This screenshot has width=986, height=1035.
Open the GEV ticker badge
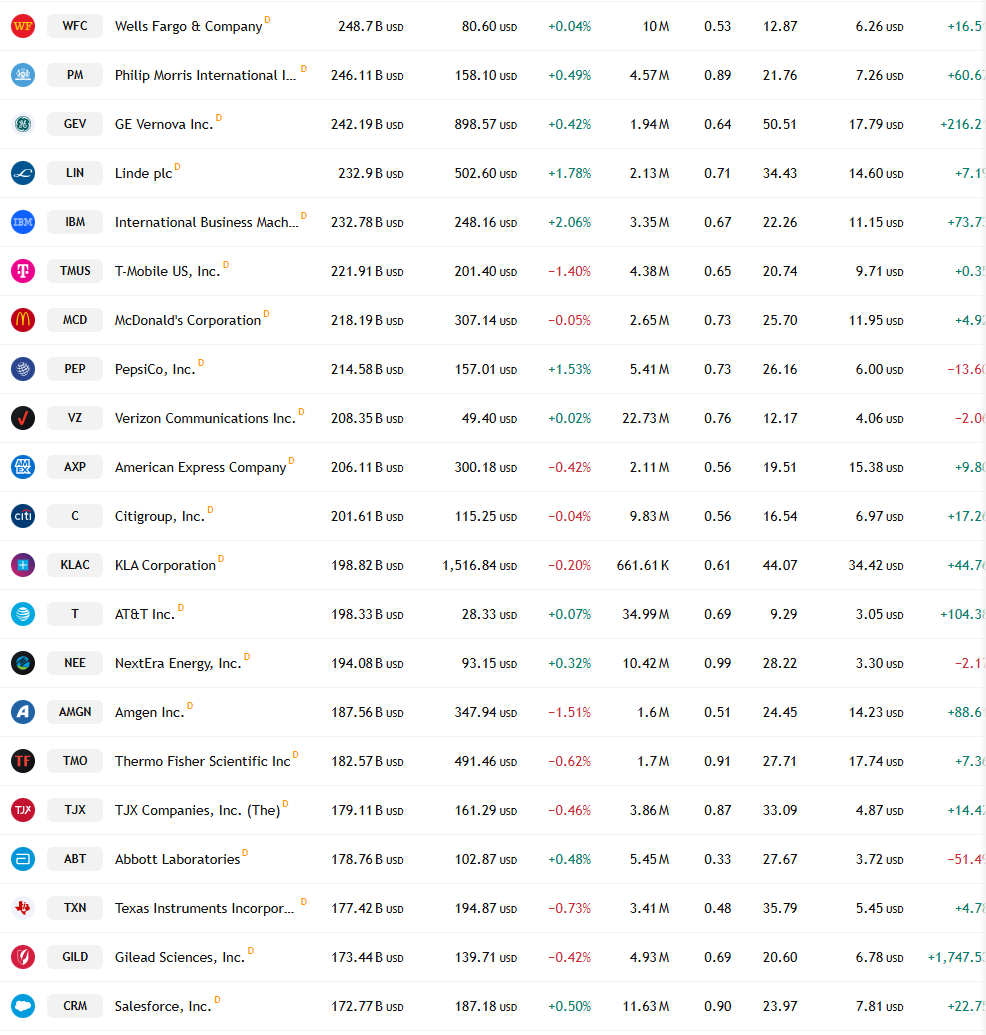point(75,124)
